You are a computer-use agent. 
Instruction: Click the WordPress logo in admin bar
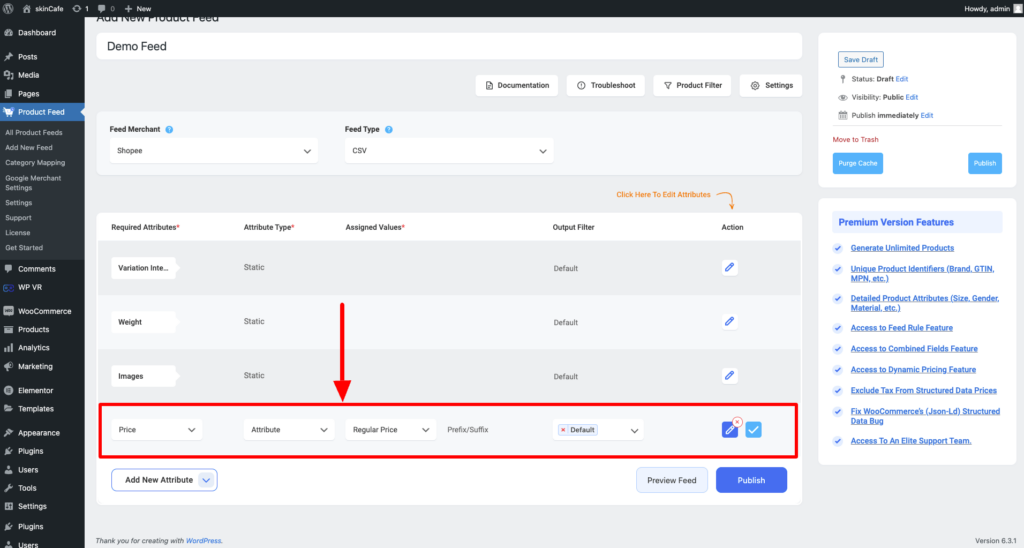[8, 8]
